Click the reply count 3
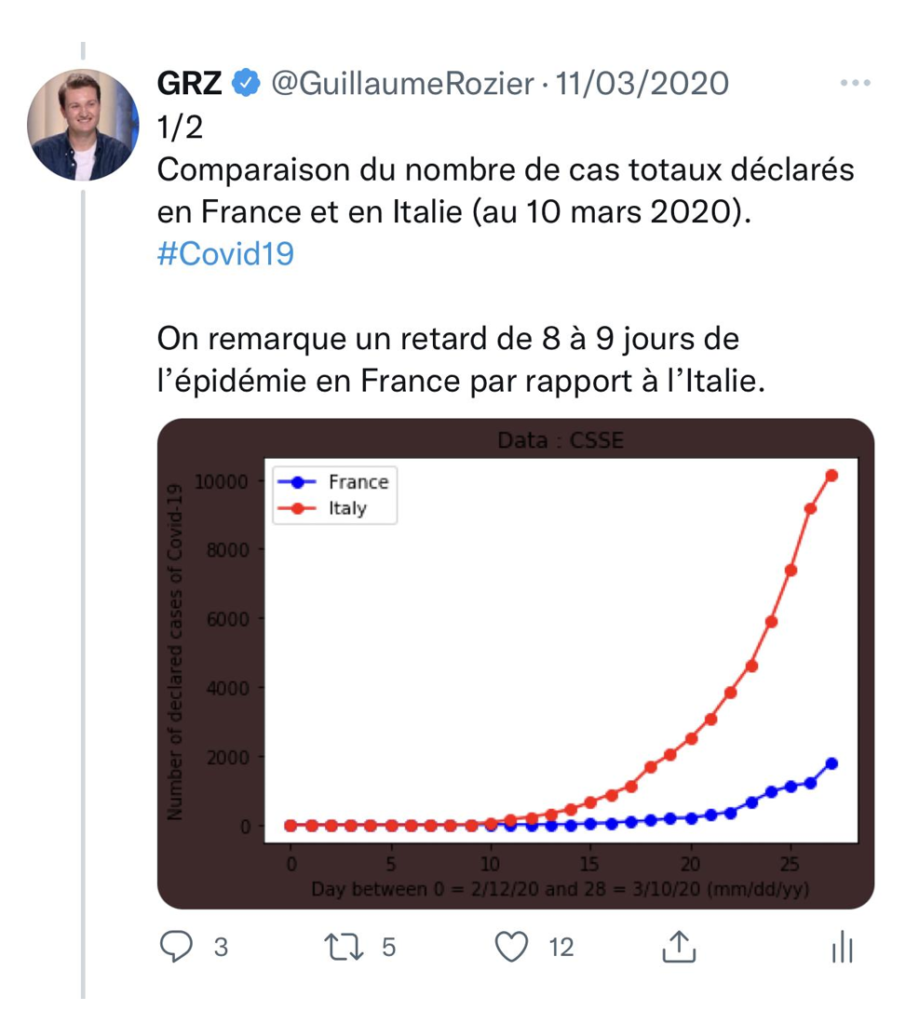The height and width of the screenshot is (1024, 919). pyautogui.click(x=221, y=947)
